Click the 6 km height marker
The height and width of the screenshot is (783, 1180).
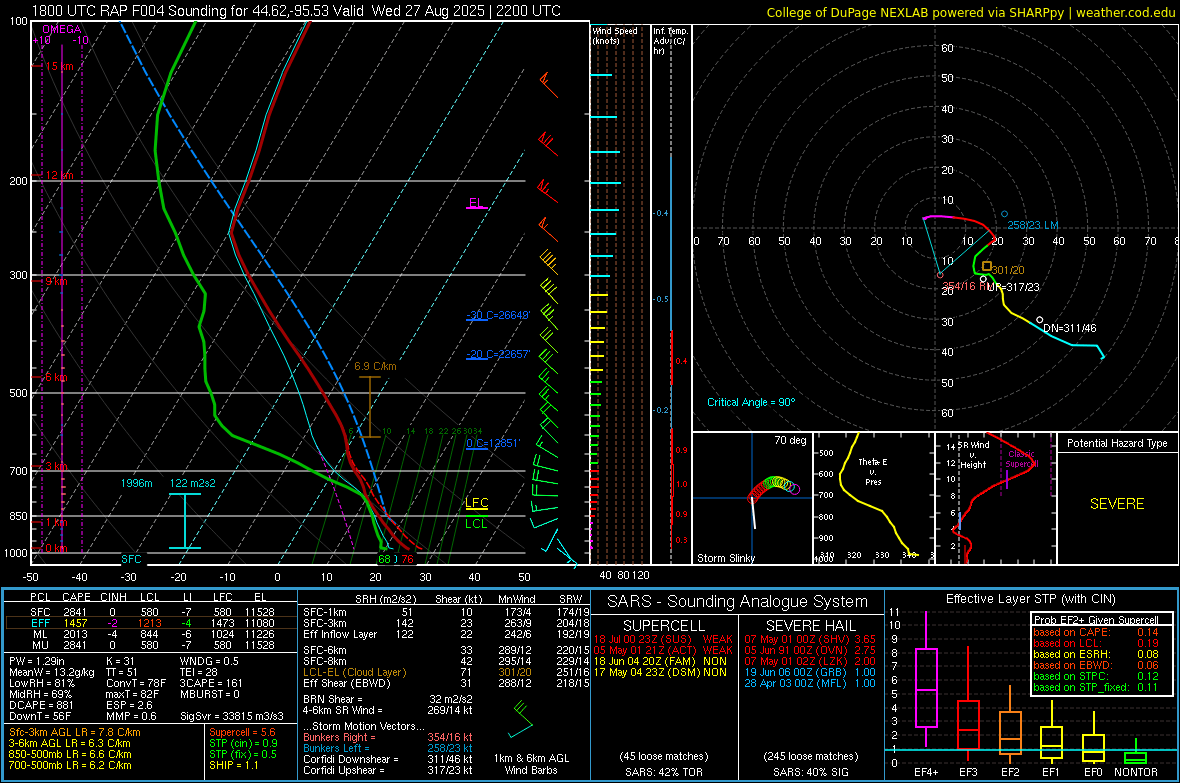point(56,377)
